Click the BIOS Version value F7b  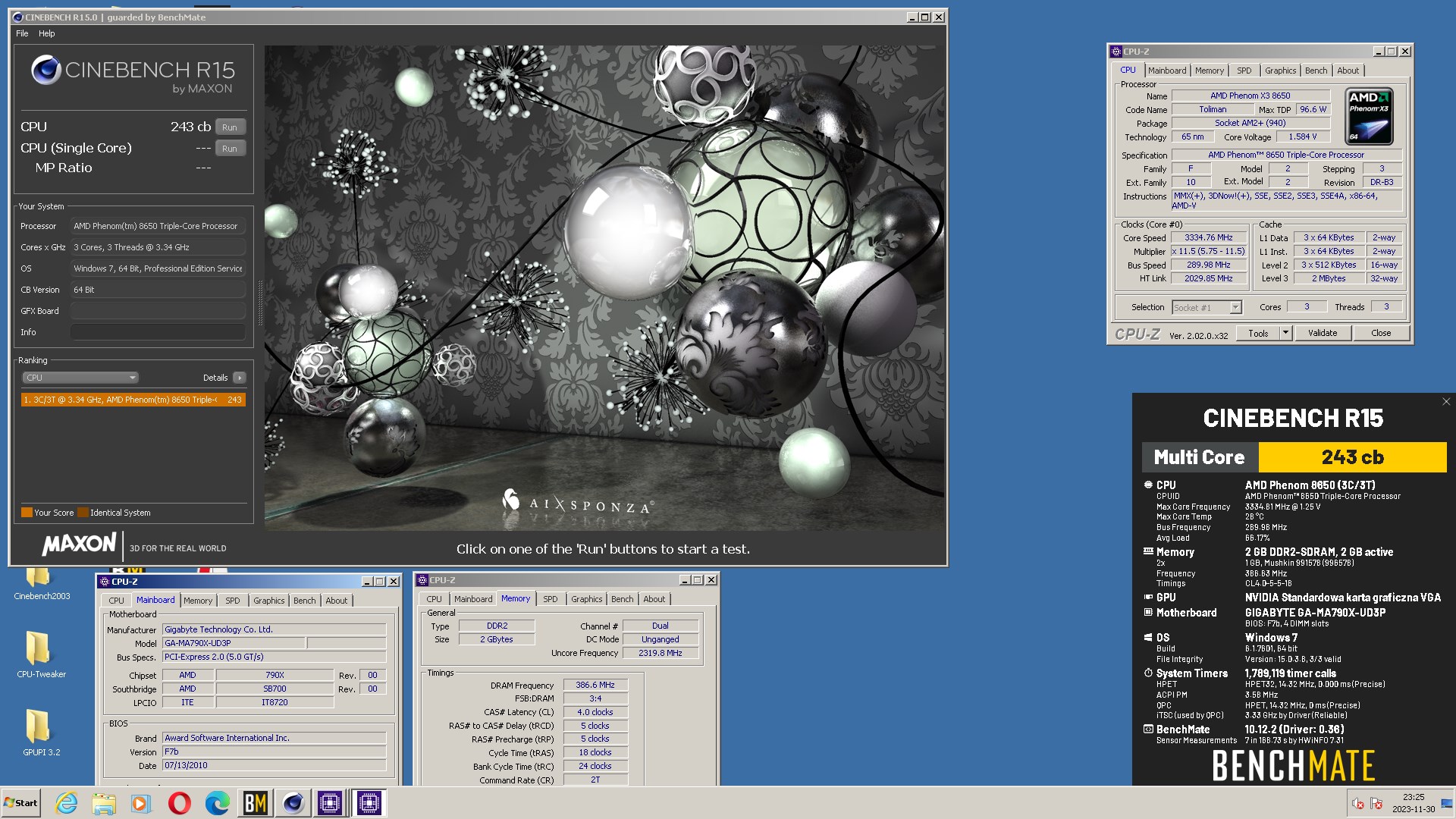(x=274, y=752)
